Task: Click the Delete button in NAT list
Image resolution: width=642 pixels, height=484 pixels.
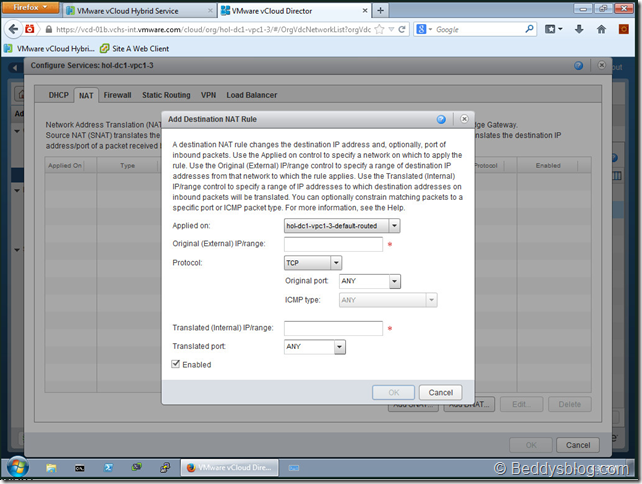Action: pos(570,404)
